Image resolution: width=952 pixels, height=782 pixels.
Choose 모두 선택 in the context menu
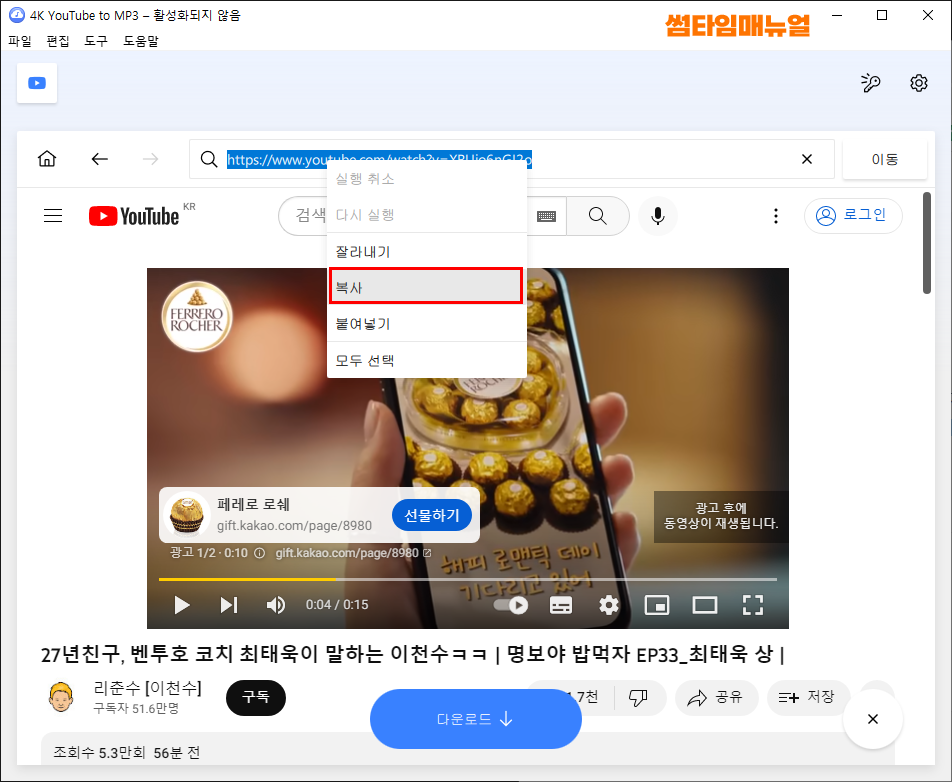[427, 361]
